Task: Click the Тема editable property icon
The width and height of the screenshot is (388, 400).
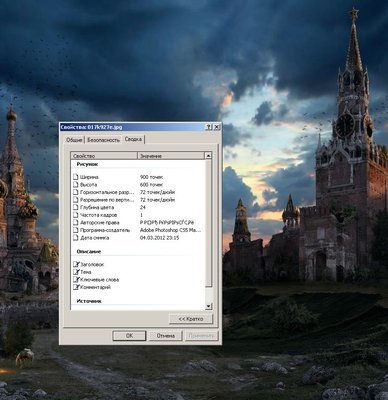Action: (76, 272)
